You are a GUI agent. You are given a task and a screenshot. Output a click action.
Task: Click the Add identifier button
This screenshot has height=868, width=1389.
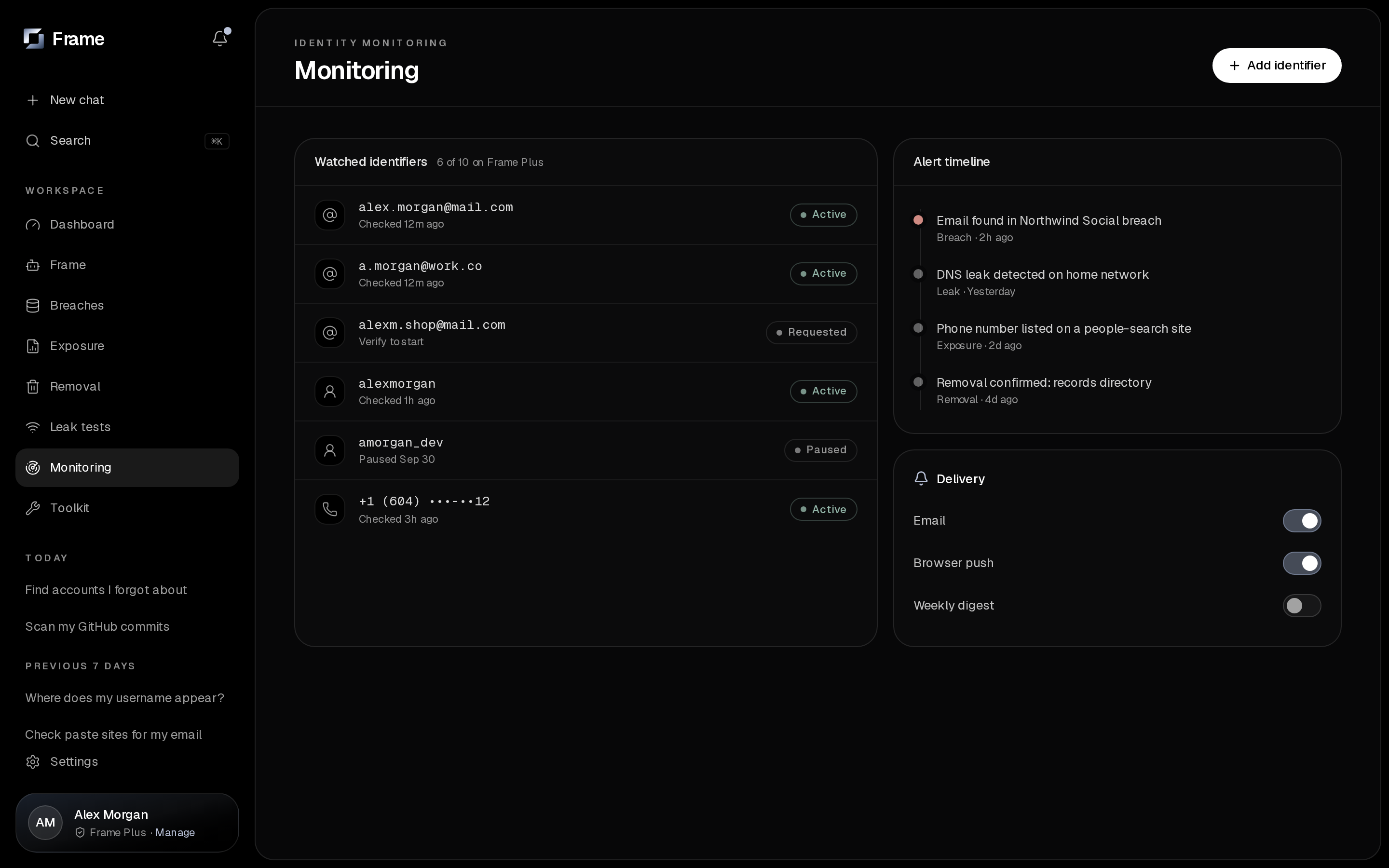tap(1277, 66)
